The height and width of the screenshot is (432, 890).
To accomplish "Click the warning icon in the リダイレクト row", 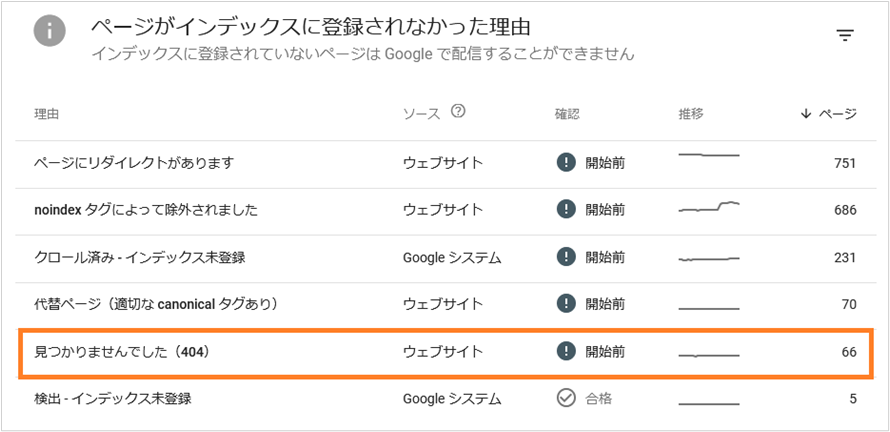I will pos(566,163).
